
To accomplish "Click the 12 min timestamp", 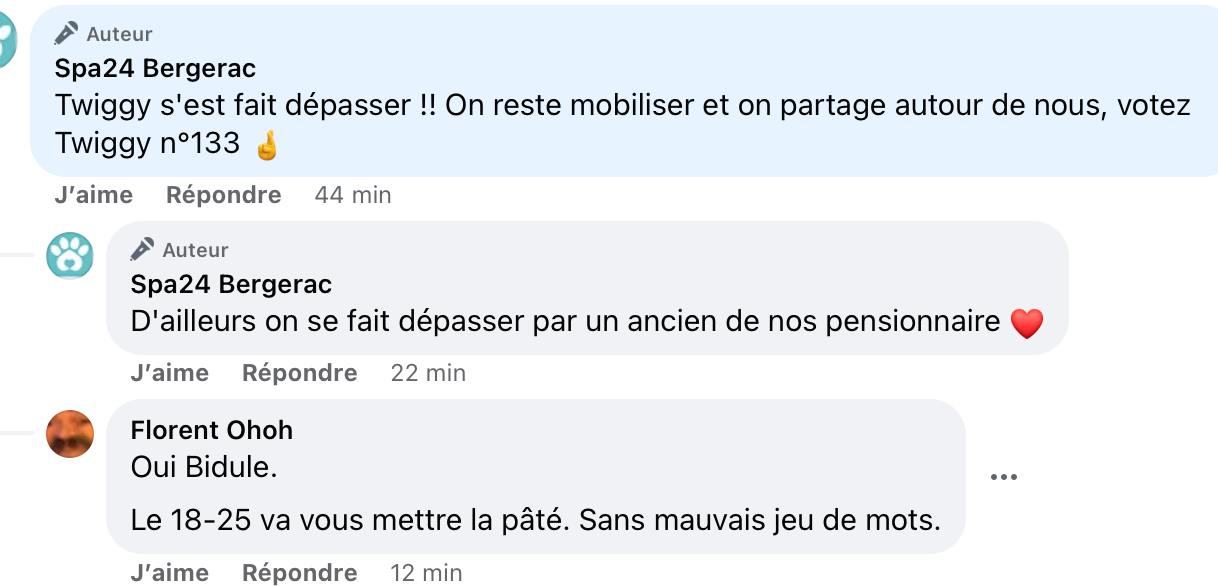I will coord(426,573).
